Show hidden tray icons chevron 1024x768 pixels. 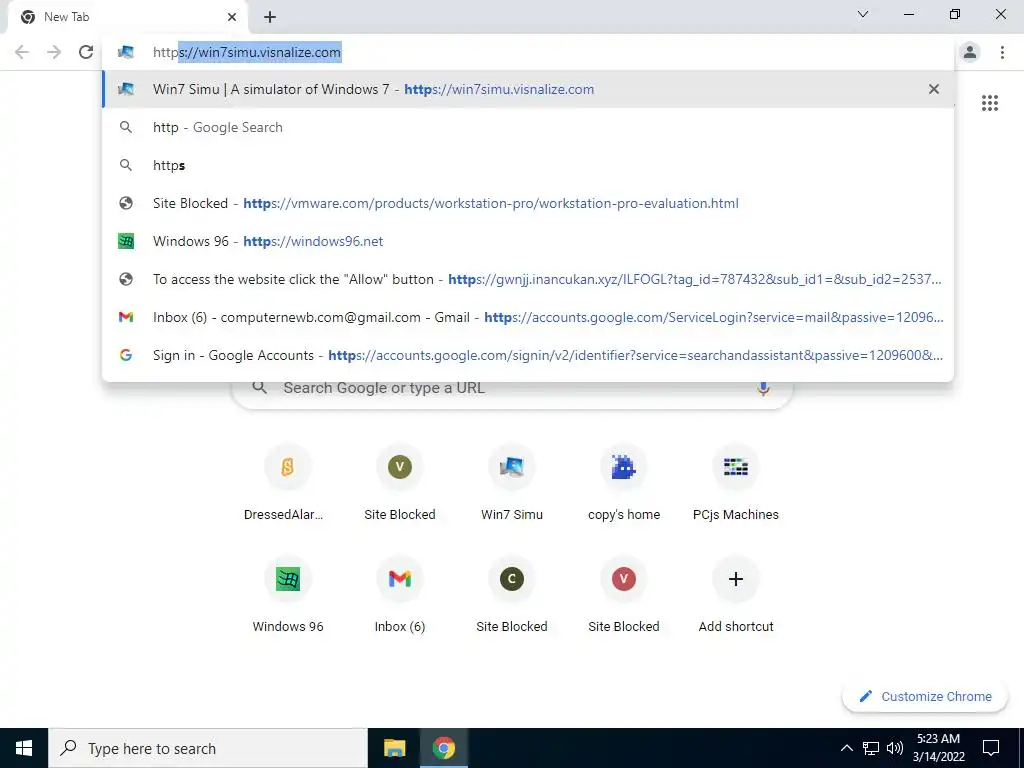pyautogui.click(x=846, y=748)
